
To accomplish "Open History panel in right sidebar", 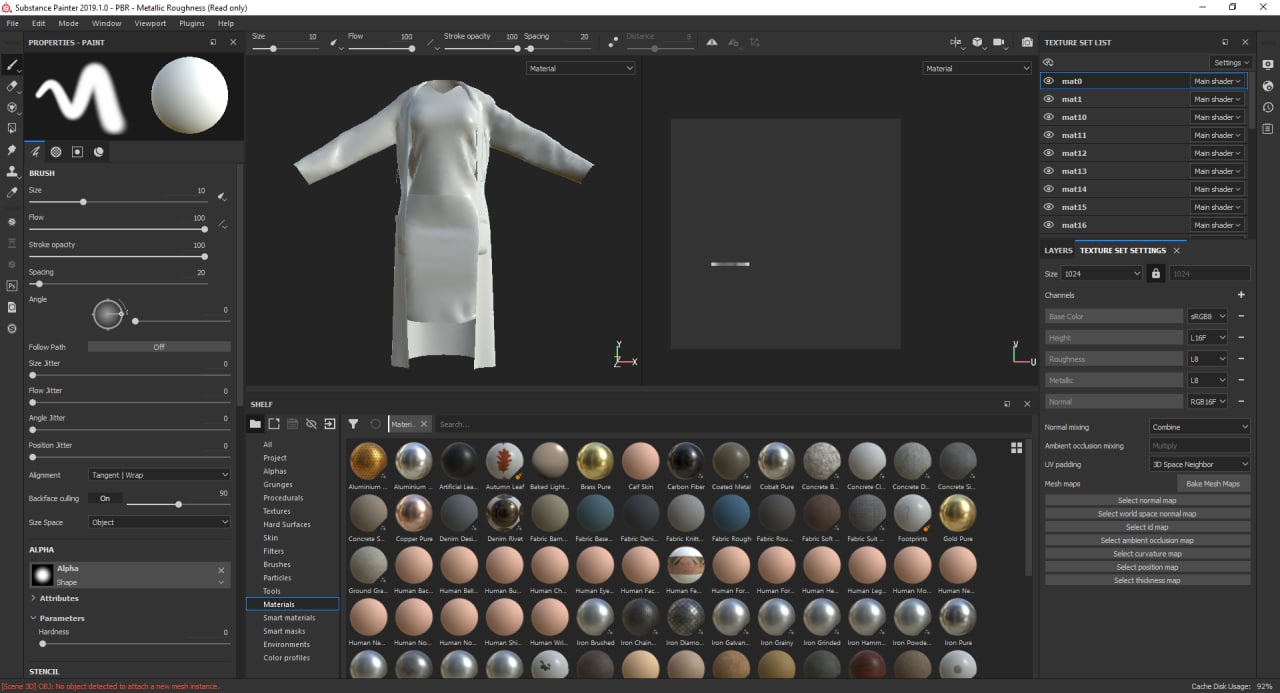I will tap(1268, 107).
